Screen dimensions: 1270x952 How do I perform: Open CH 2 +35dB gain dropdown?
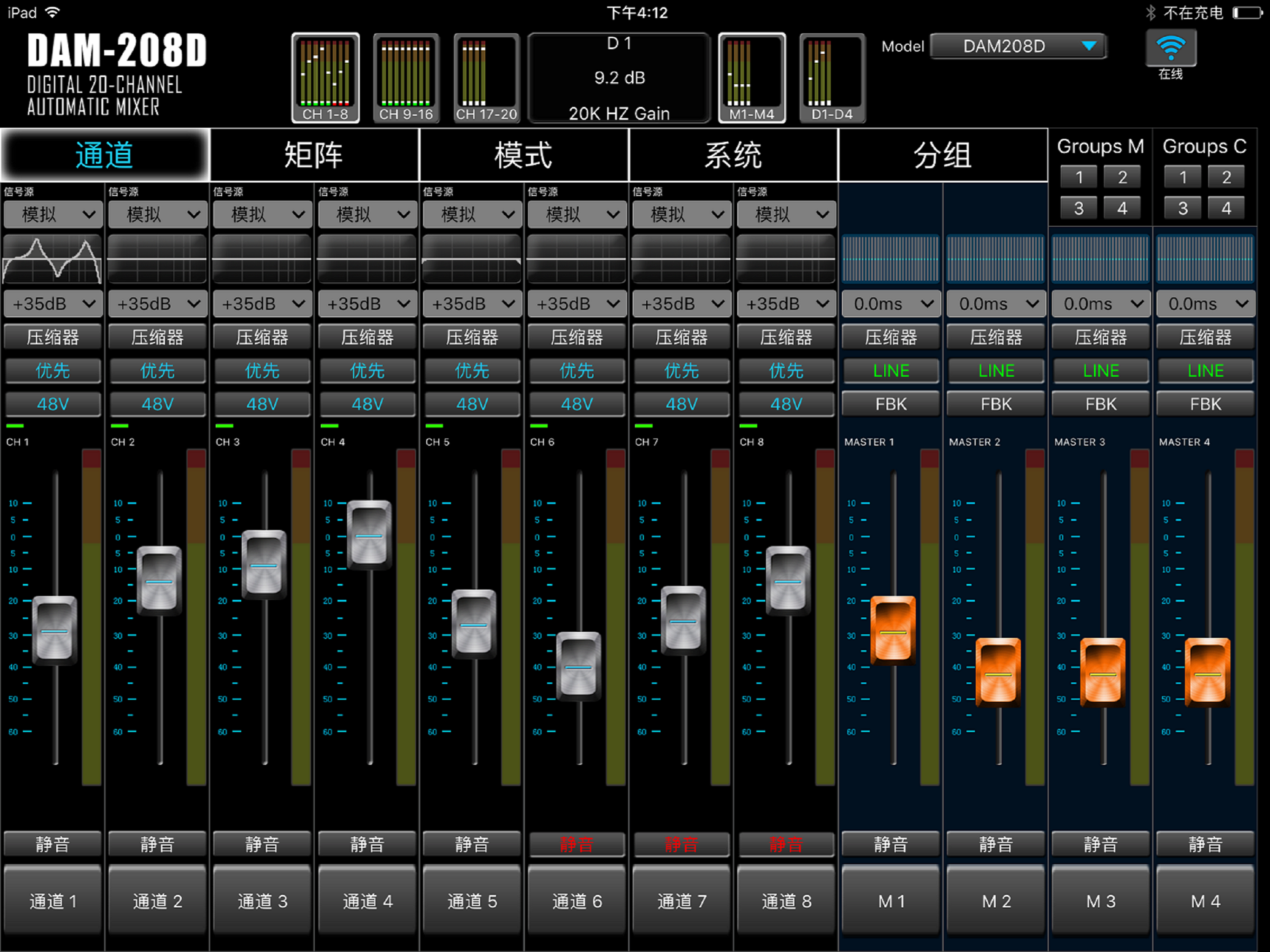tap(157, 304)
